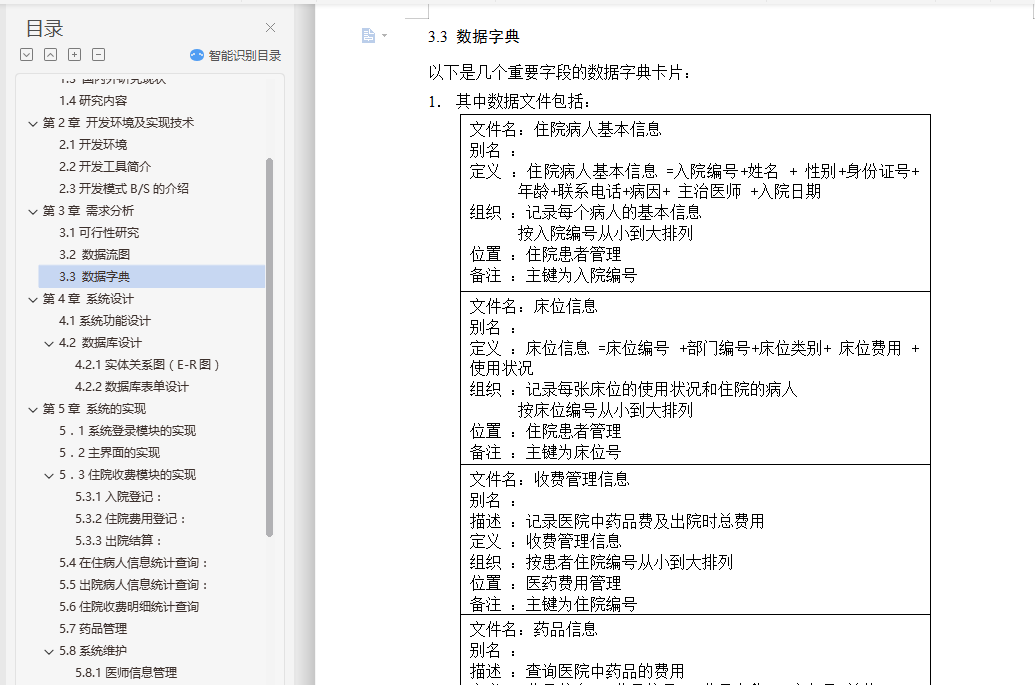Go to 4.2.1 实体关系图 (E-R图)
The width and height of the screenshot is (1035, 685).
click(147, 365)
